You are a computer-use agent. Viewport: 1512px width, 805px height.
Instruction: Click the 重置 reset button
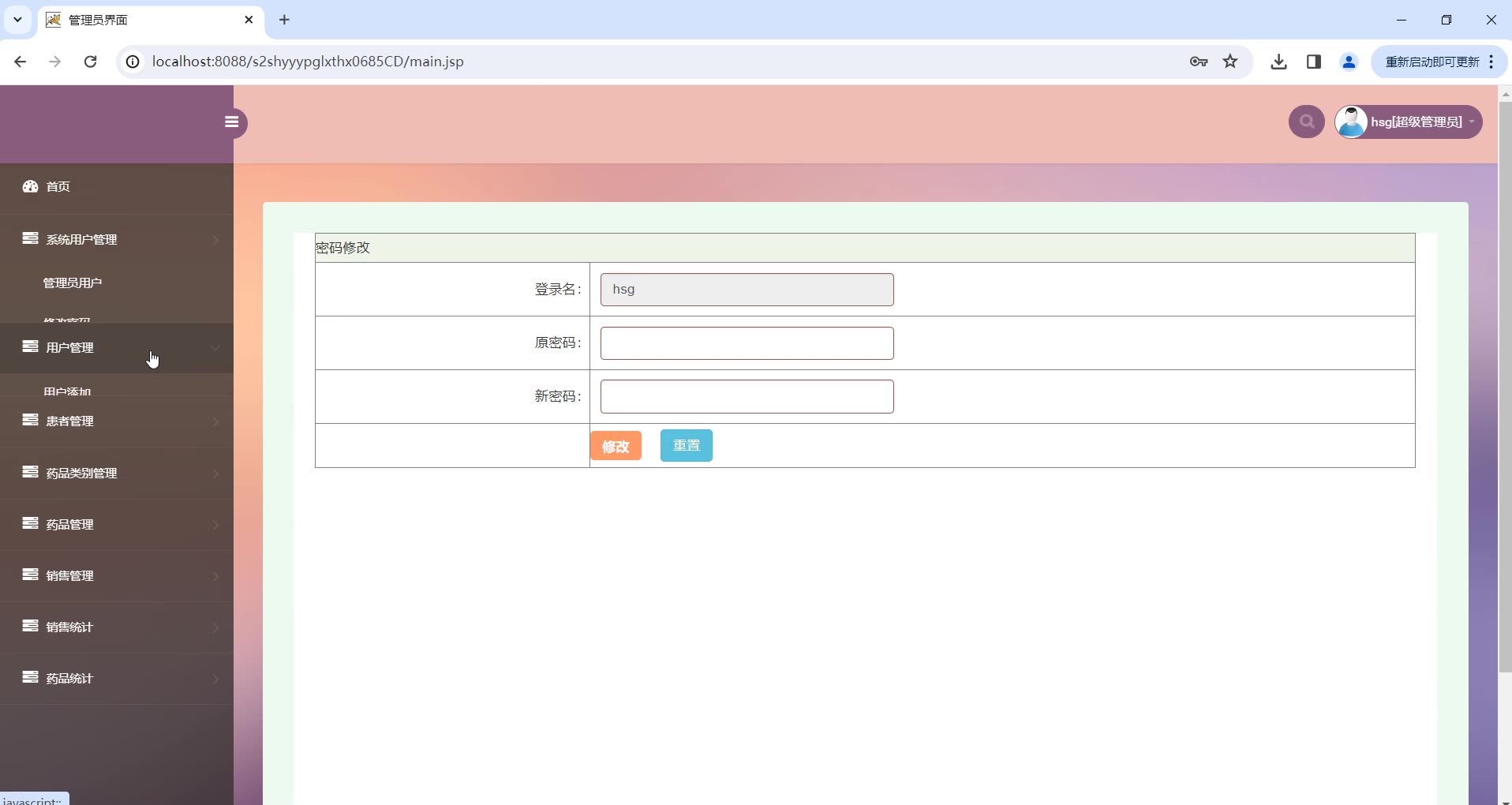click(686, 445)
